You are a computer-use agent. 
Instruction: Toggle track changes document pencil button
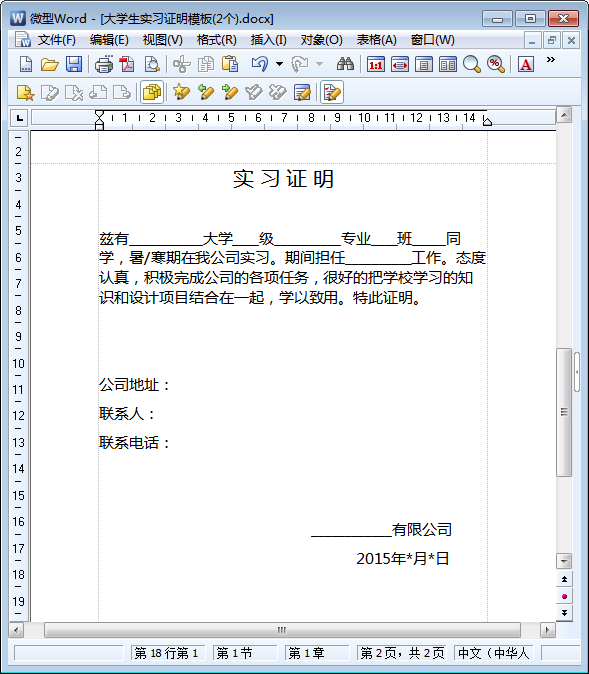[x=332, y=92]
